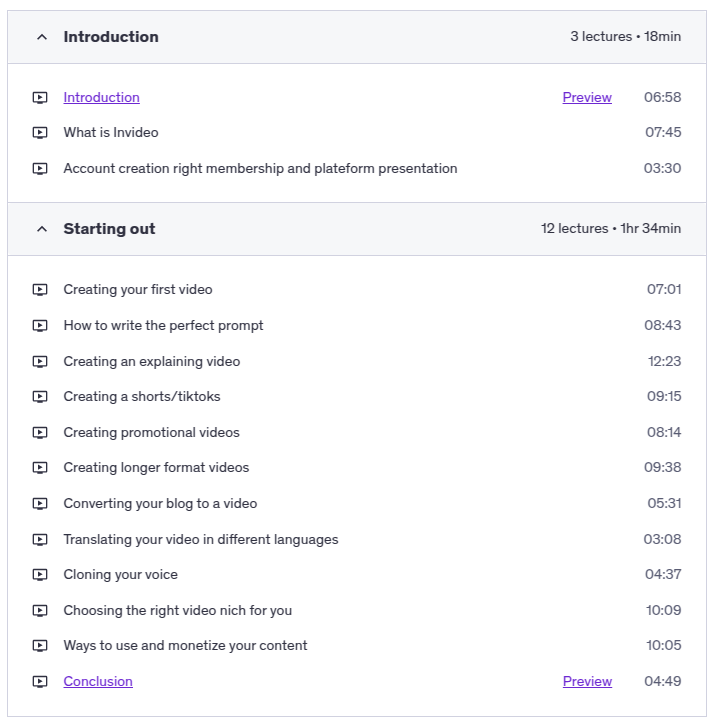Click video icon beside "Cloning your voice"
The height and width of the screenshot is (727, 716).
click(x=40, y=575)
